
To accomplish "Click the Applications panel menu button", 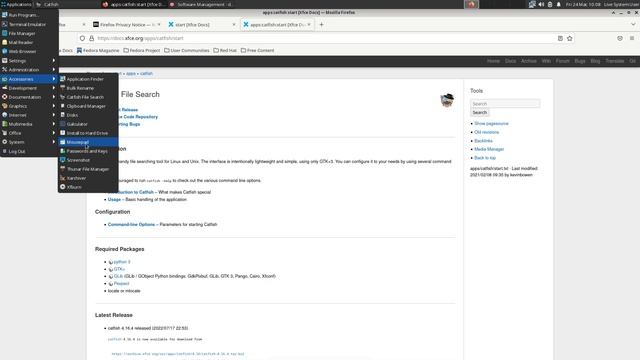I will point(16,4).
